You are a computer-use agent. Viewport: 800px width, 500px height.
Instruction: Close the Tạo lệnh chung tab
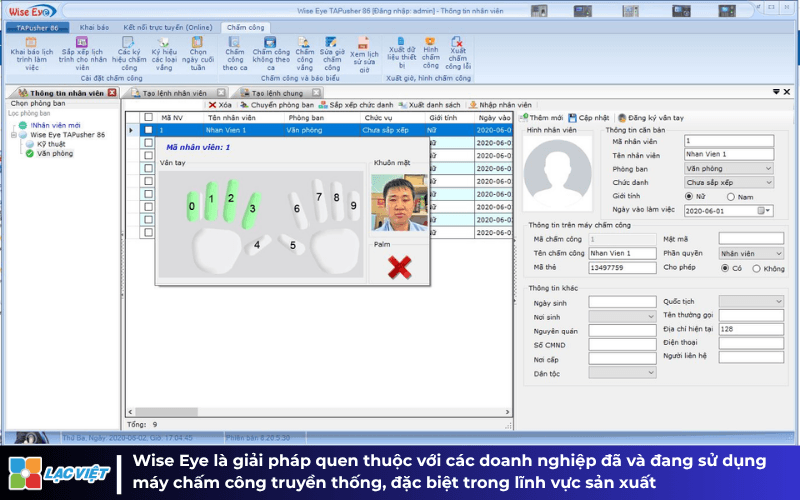point(316,92)
